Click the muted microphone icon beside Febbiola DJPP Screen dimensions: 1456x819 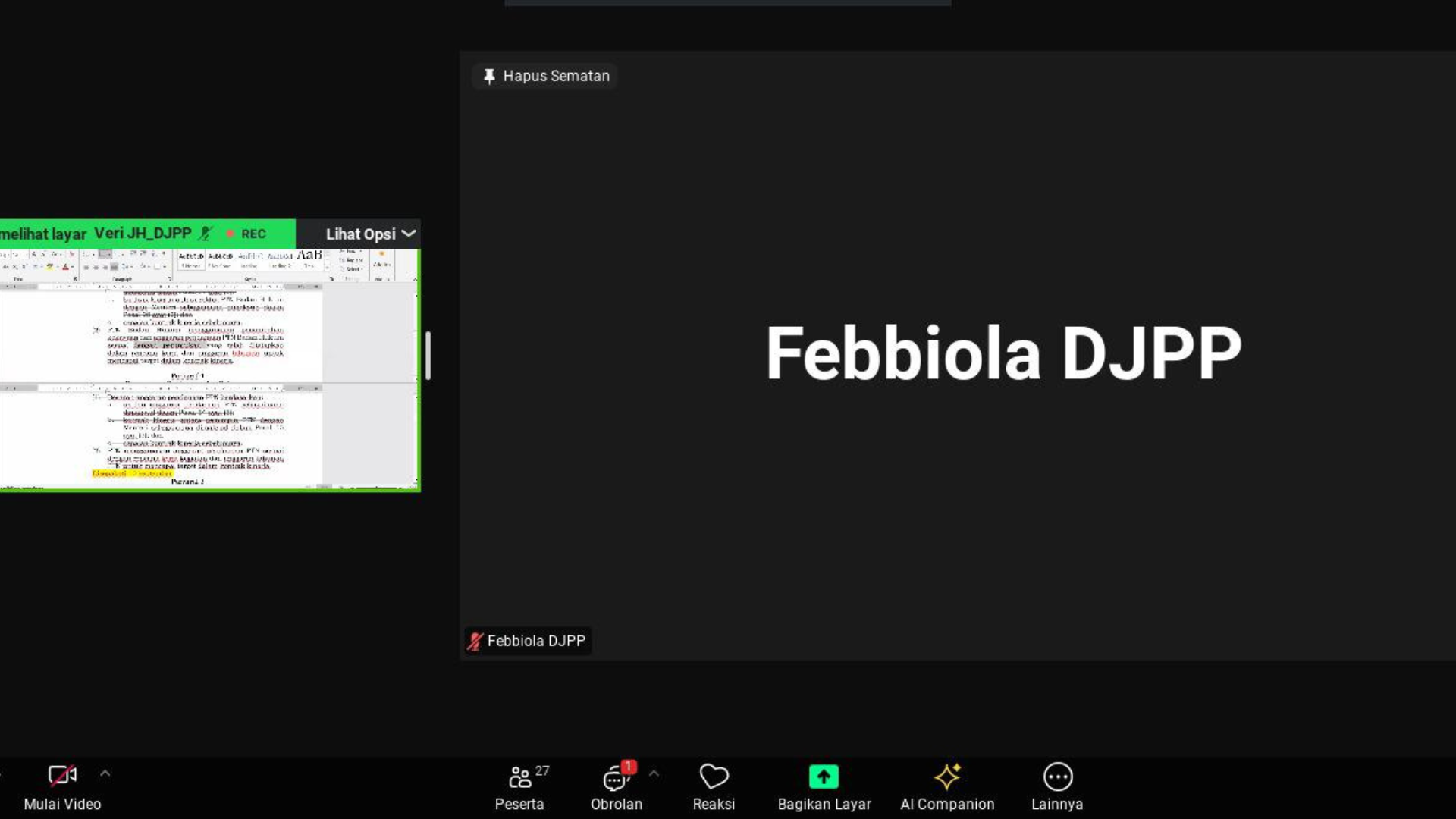tap(475, 642)
